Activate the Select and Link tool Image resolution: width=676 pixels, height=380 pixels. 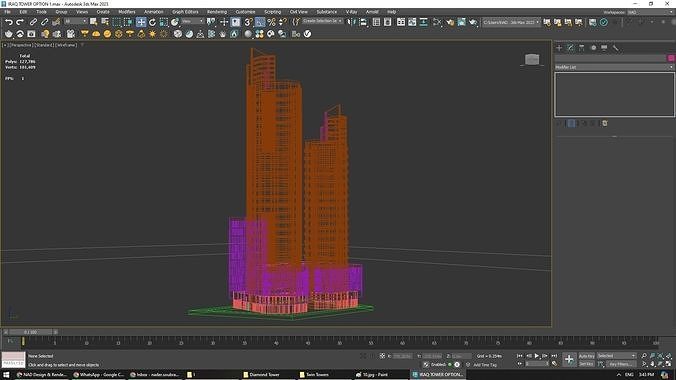[x=33, y=22]
